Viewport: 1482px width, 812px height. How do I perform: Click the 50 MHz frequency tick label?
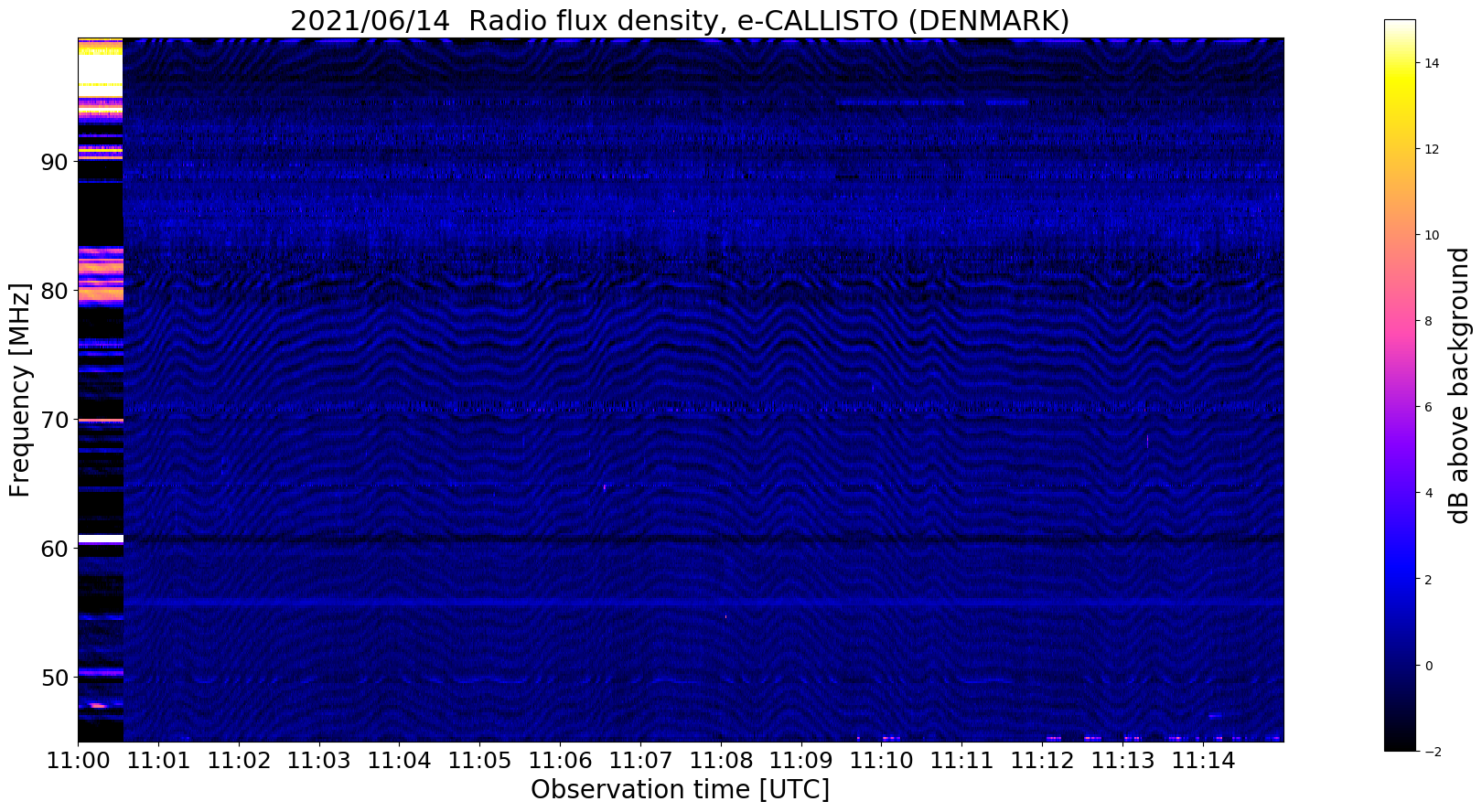tap(55, 678)
